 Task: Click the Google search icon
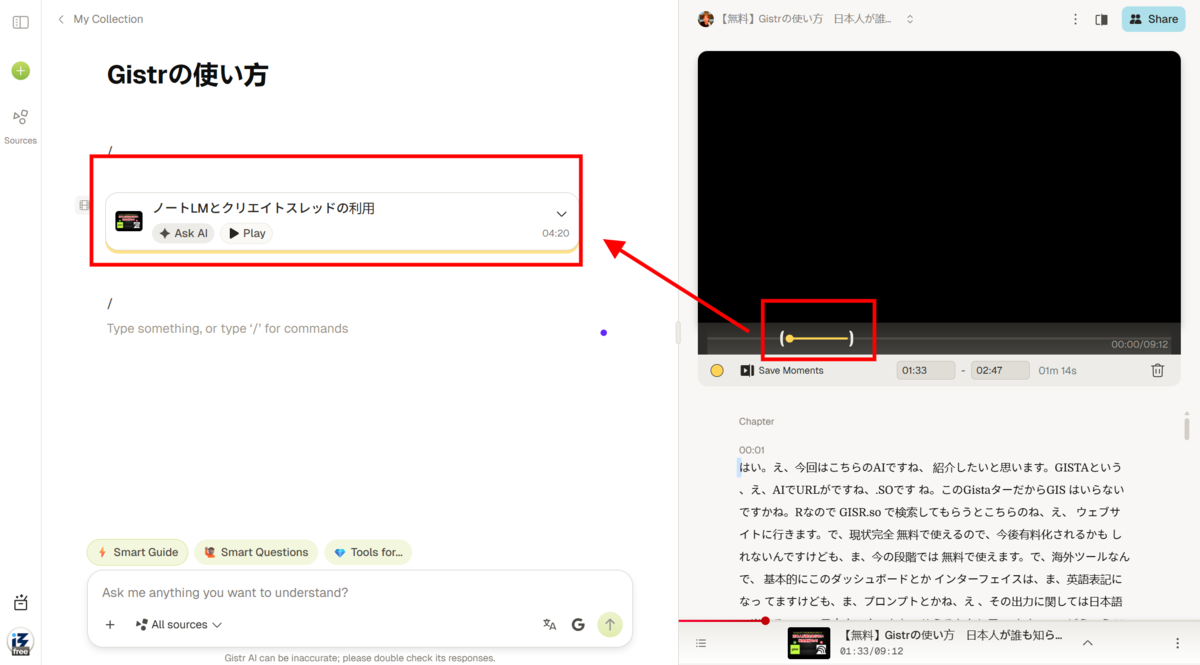(x=578, y=625)
